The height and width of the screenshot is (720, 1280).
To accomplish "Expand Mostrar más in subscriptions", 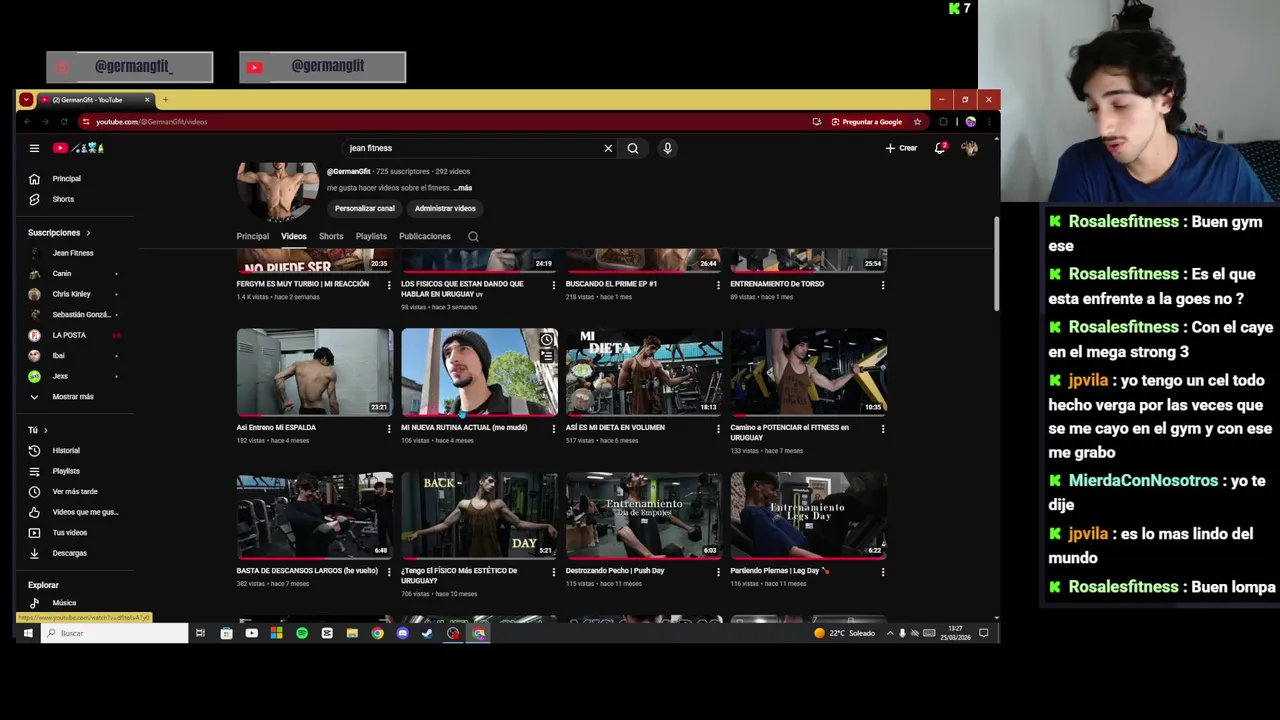I will tap(73, 397).
